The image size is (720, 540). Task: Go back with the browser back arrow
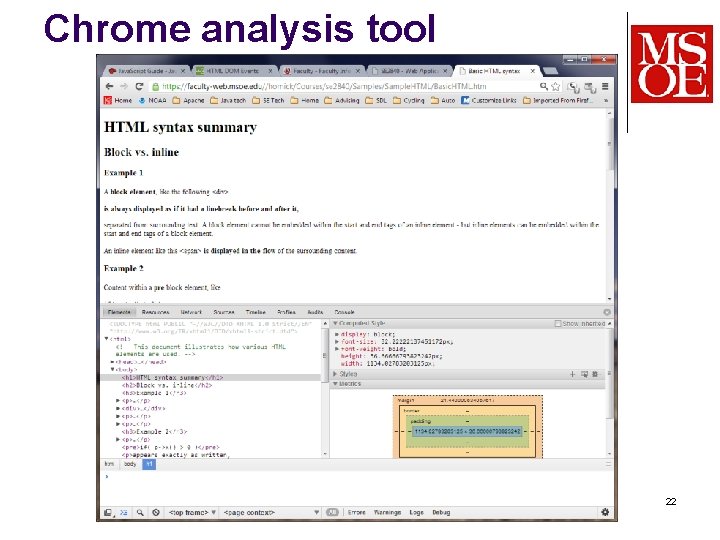click(109, 86)
